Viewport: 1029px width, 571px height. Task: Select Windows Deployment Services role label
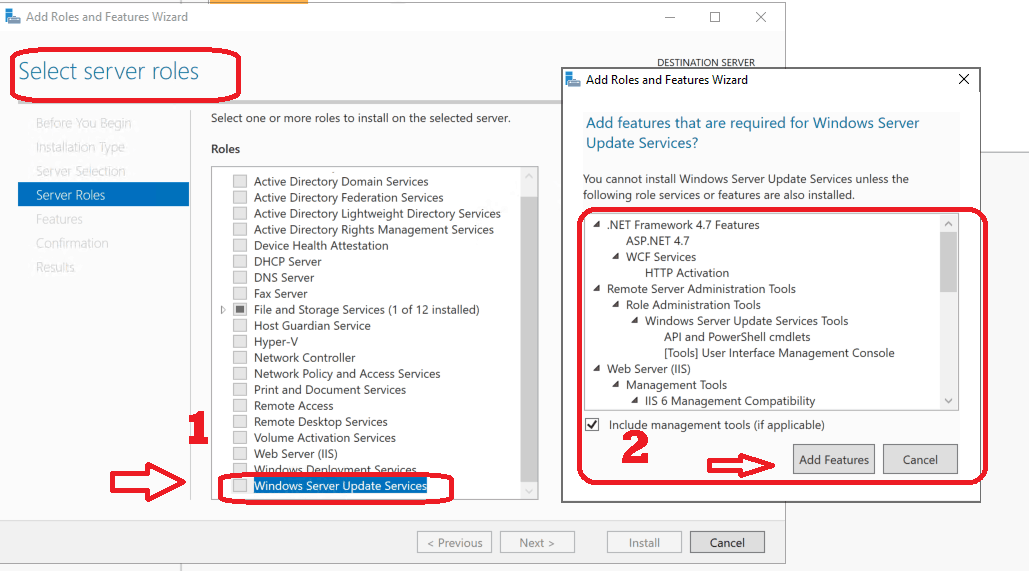[x=335, y=470]
